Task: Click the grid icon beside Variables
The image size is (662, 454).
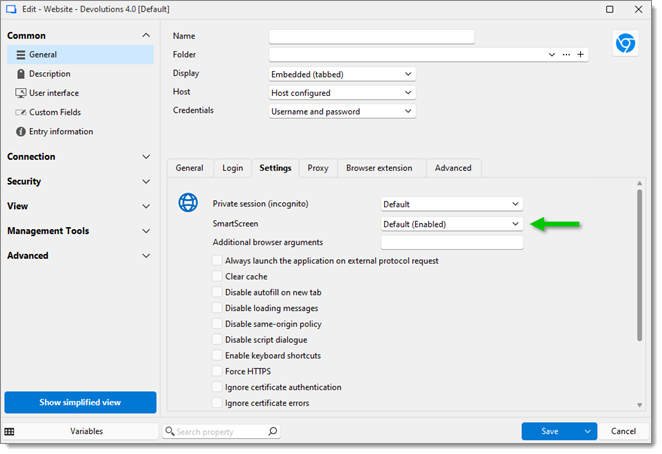Action: [9, 431]
